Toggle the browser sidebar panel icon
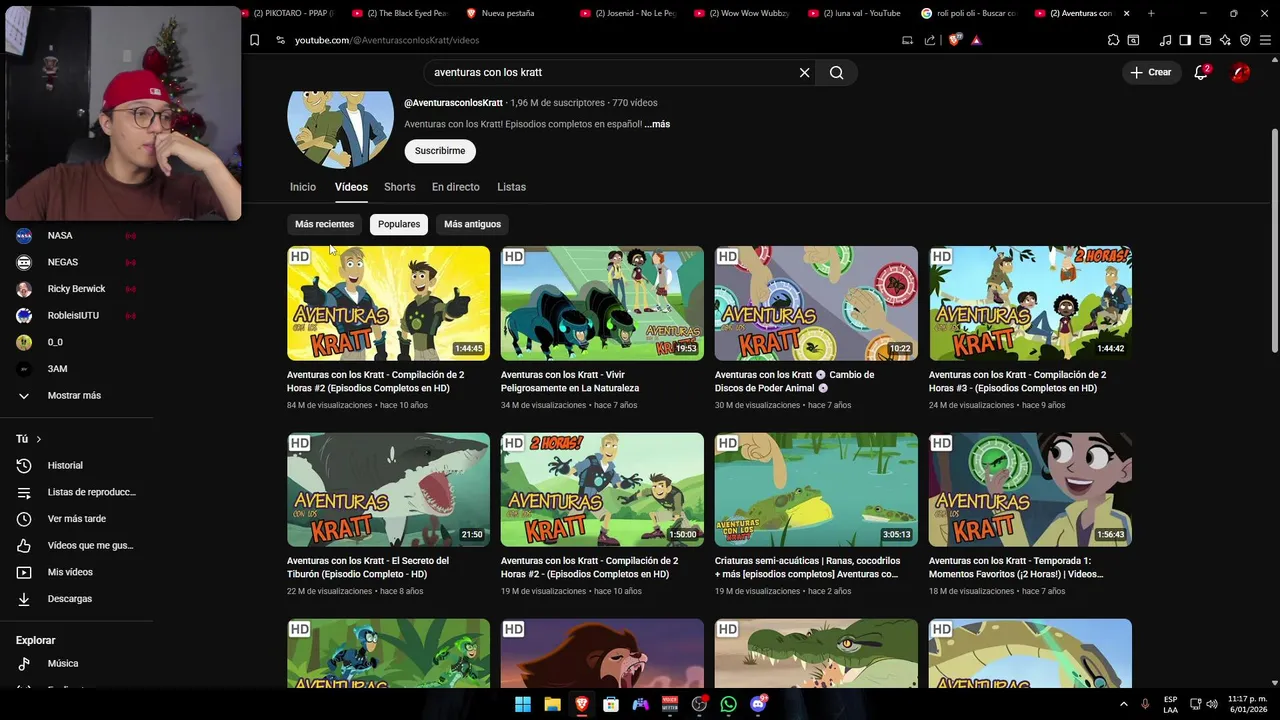 tap(1185, 40)
